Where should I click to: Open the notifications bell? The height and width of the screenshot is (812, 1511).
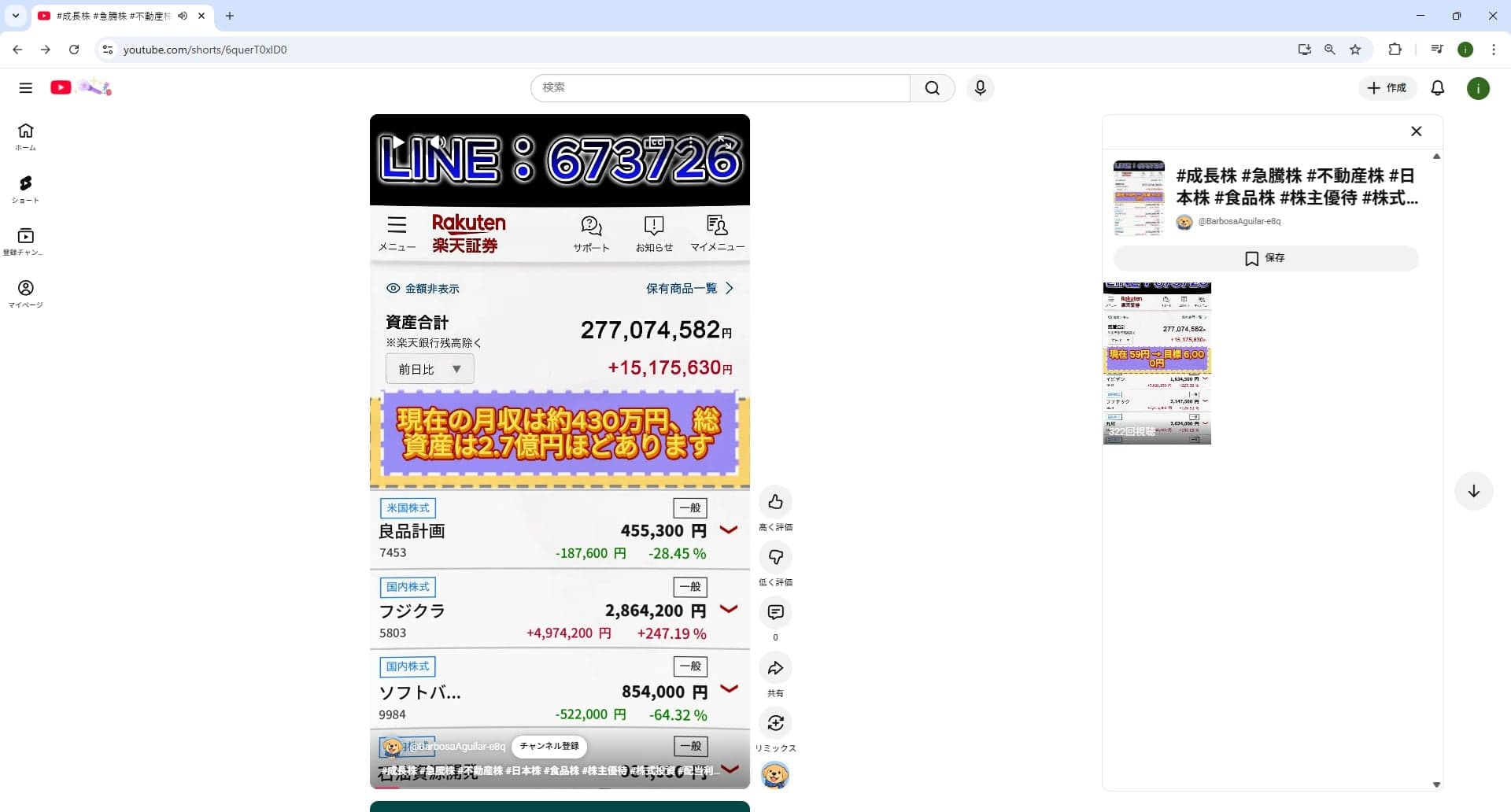pyautogui.click(x=1437, y=87)
